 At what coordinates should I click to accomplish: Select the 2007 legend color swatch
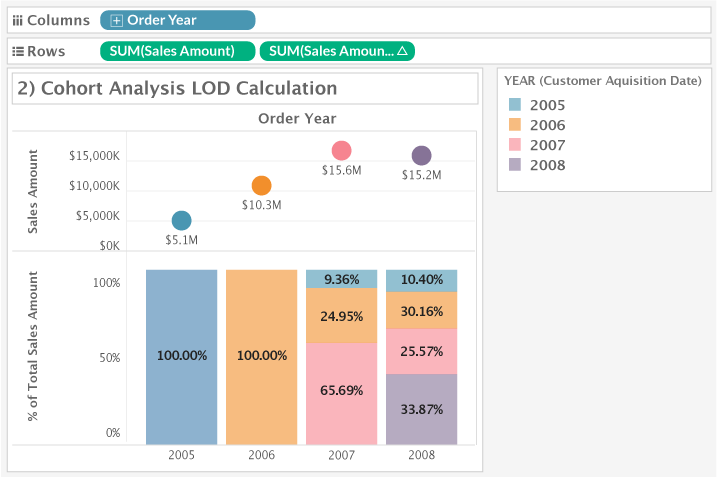515,145
